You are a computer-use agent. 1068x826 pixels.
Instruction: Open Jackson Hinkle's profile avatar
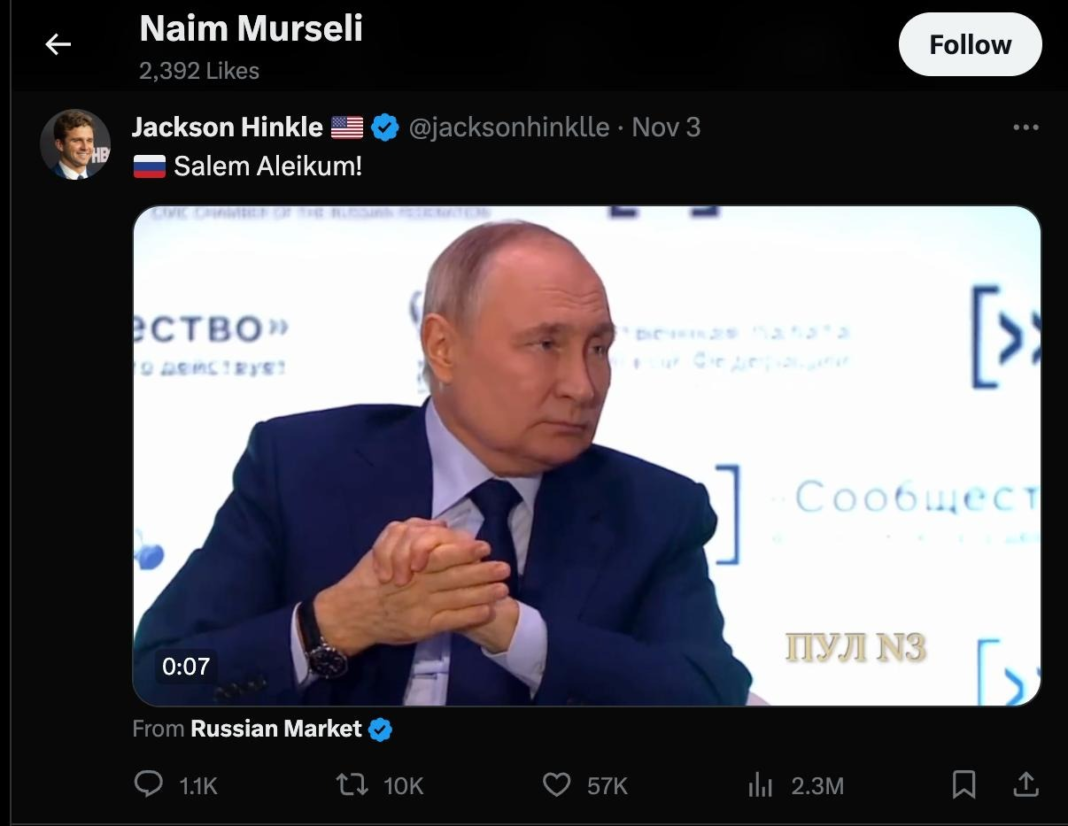[75, 144]
